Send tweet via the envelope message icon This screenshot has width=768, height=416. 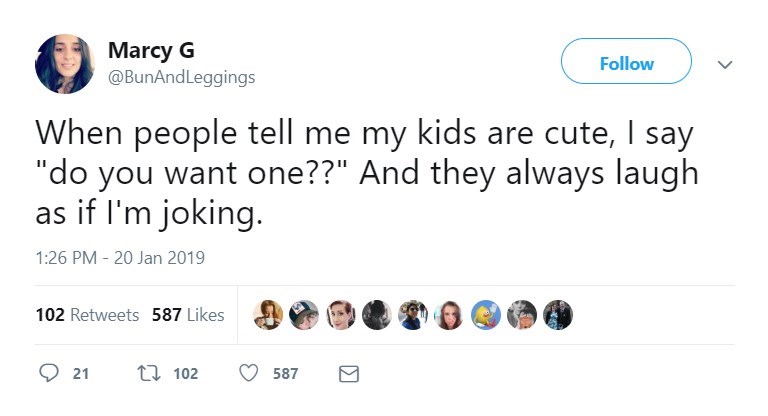(x=348, y=373)
